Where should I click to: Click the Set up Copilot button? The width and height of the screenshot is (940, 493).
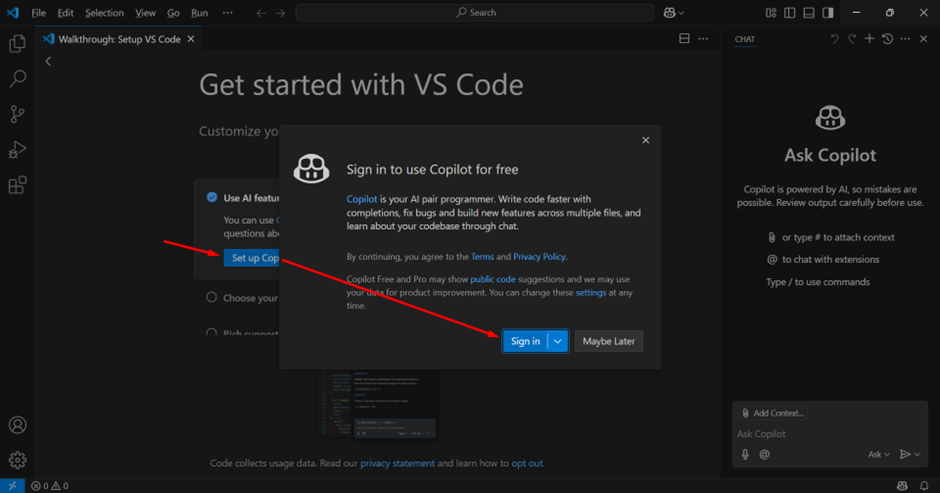pyautogui.click(x=252, y=258)
